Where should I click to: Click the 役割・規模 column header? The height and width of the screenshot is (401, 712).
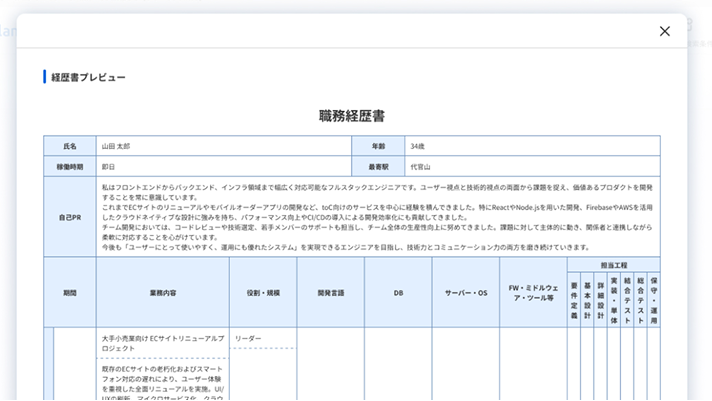coord(263,293)
